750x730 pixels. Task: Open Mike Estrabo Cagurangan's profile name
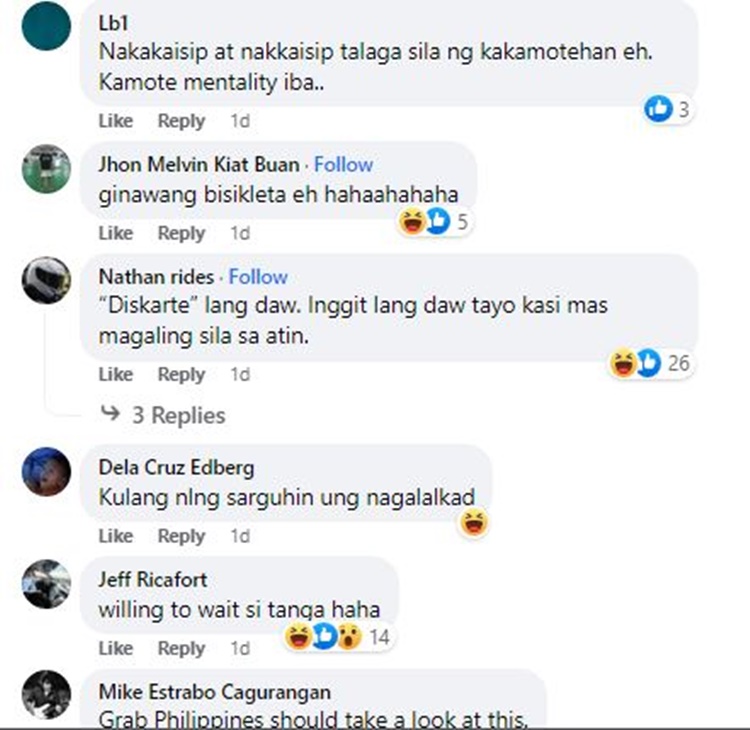[x=215, y=692]
